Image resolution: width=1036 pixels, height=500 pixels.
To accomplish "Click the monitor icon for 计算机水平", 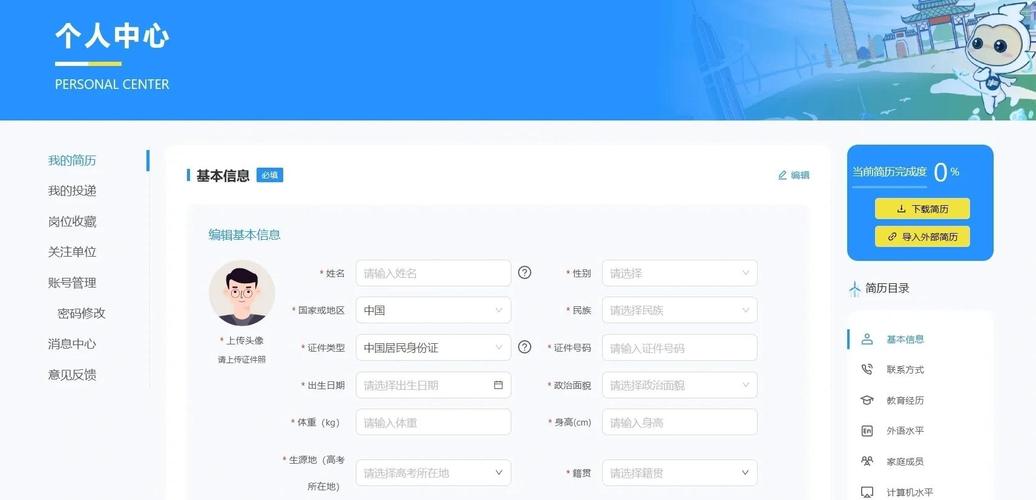I will [867, 492].
